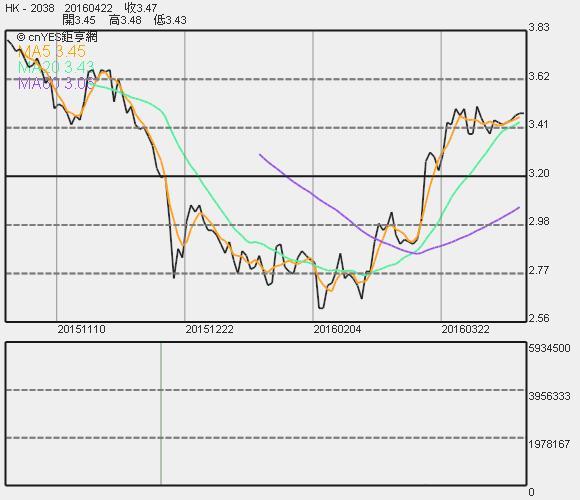Click the 3.41 price axis label
Image resolution: width=580 pixels, height=500 pixels.
(x=539, y=125)
